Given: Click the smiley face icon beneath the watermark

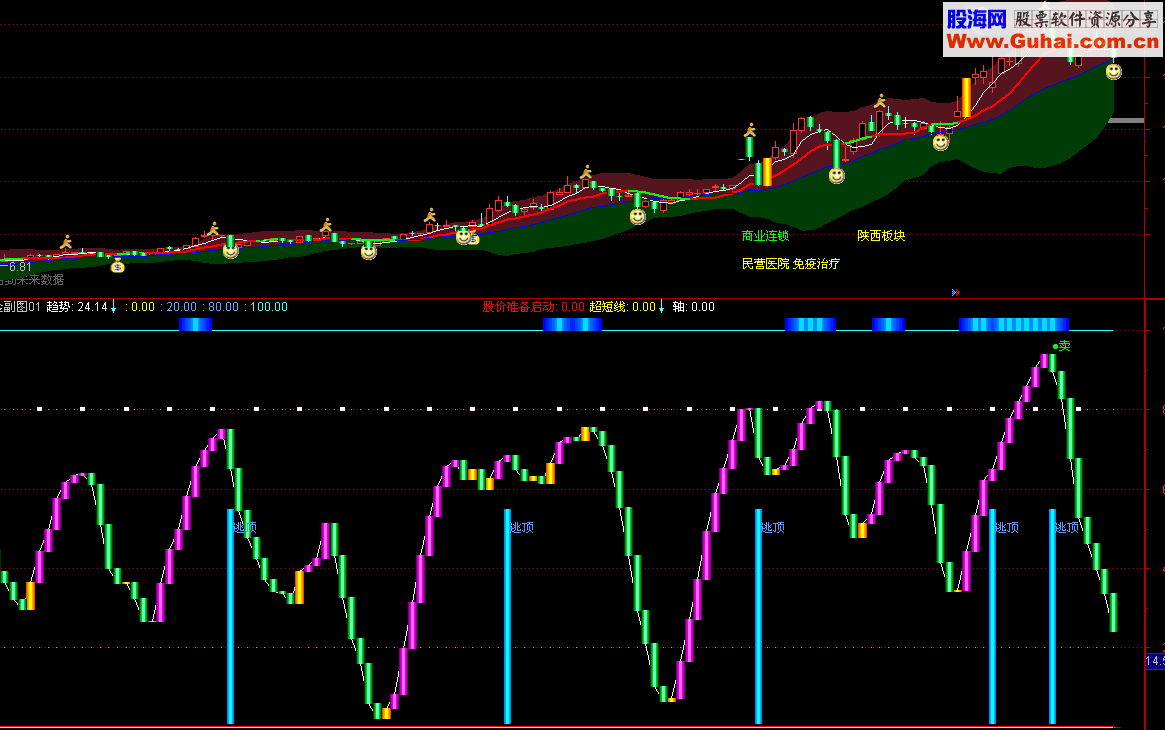Looking at the screenshot, I should pos(1113,71).
